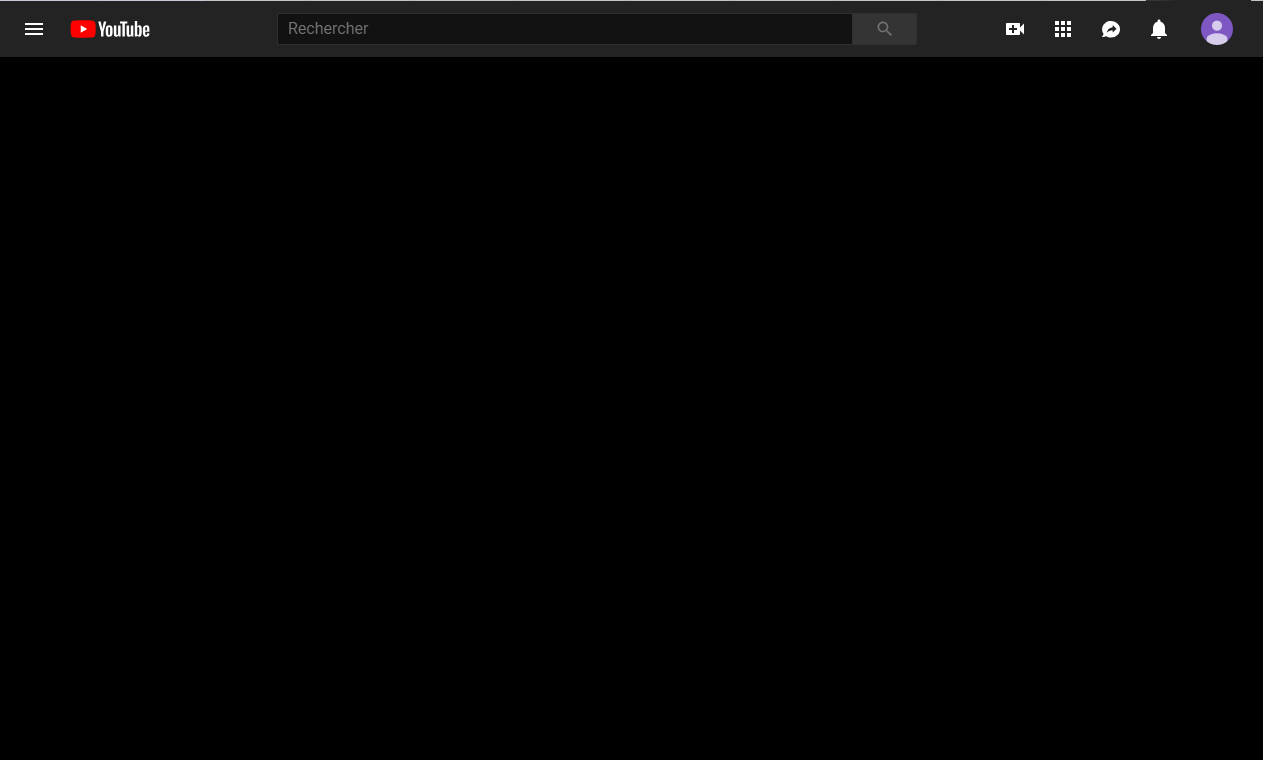Open the create video camera icon

point(1015,29)
